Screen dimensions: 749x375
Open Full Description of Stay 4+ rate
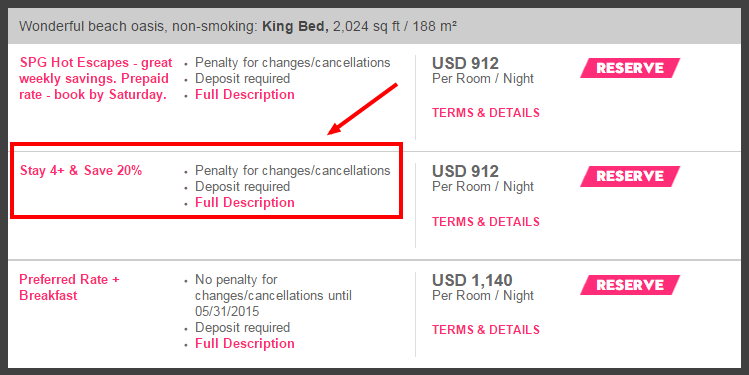click(245, 203)
